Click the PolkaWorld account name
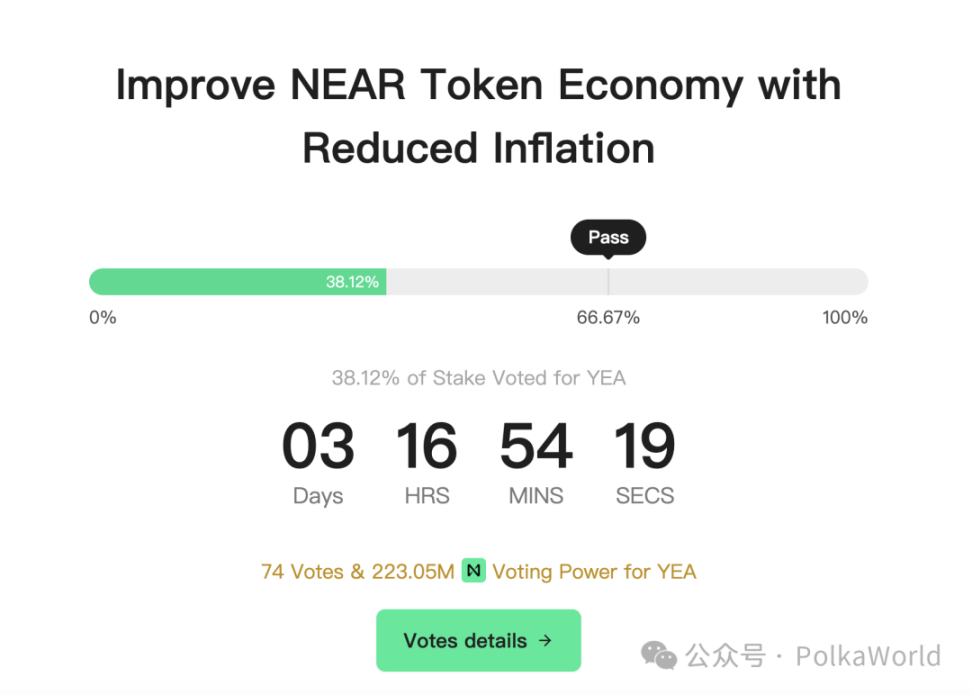The image size is (972, 695). click(x=866, y=656)
